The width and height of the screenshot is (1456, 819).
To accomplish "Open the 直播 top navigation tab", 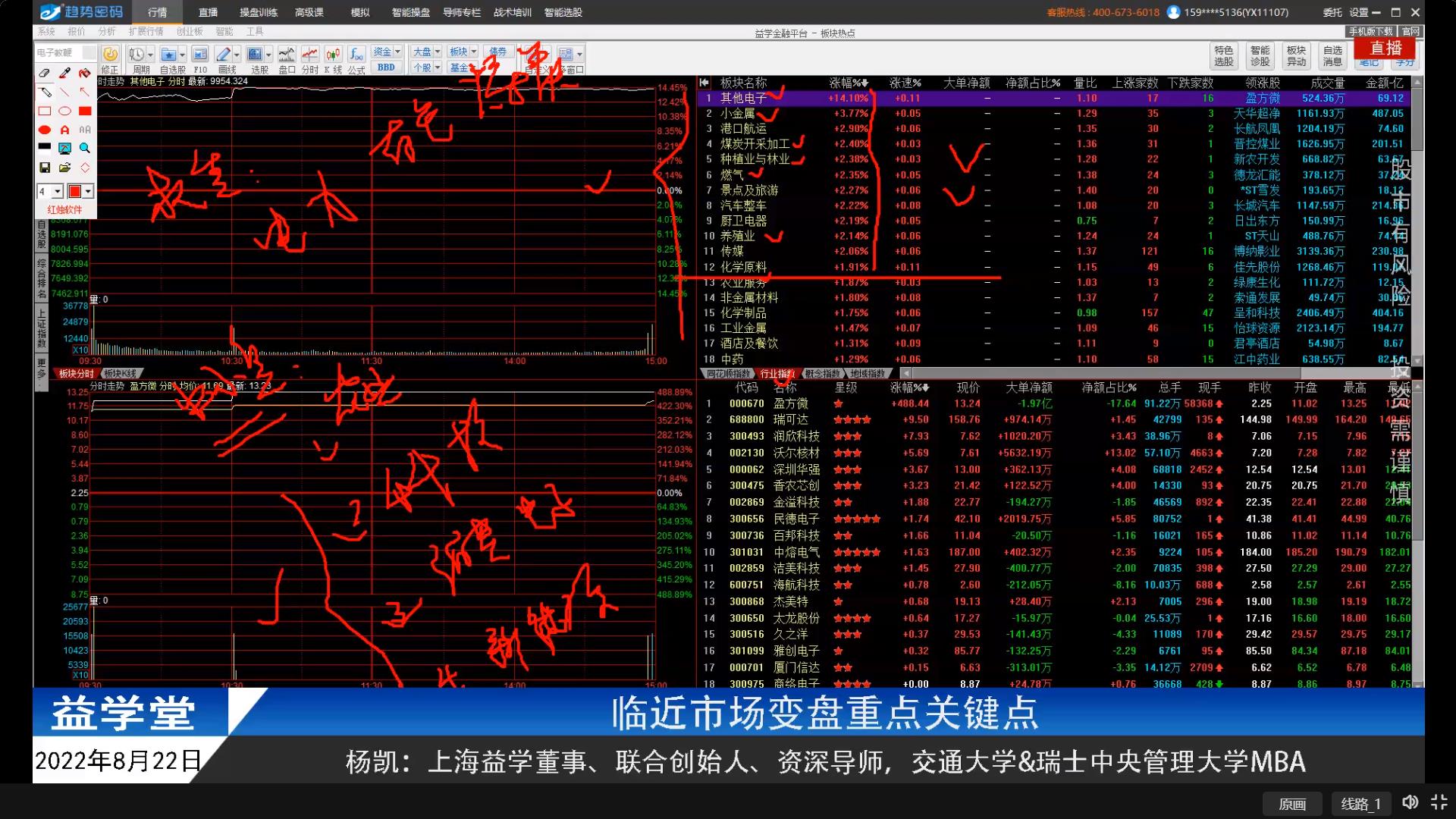I will (208, 12).
